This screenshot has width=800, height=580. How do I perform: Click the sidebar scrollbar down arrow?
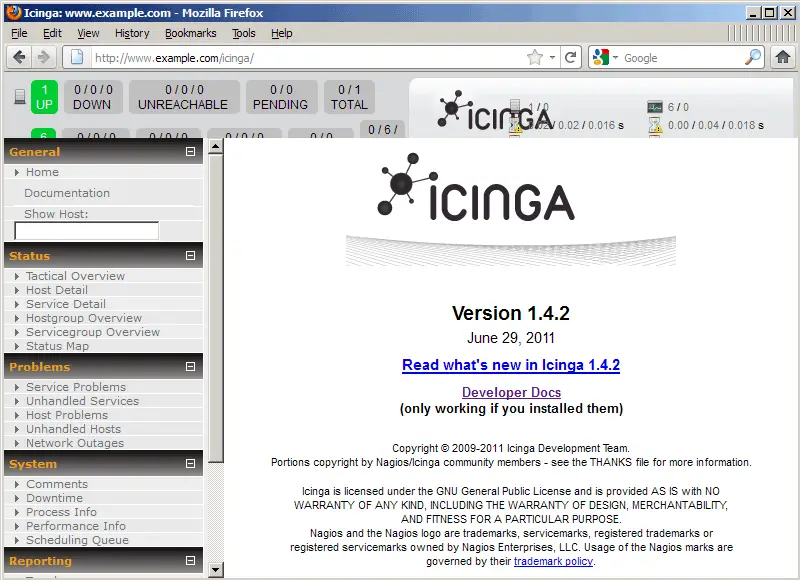click(x=216, y=570)
